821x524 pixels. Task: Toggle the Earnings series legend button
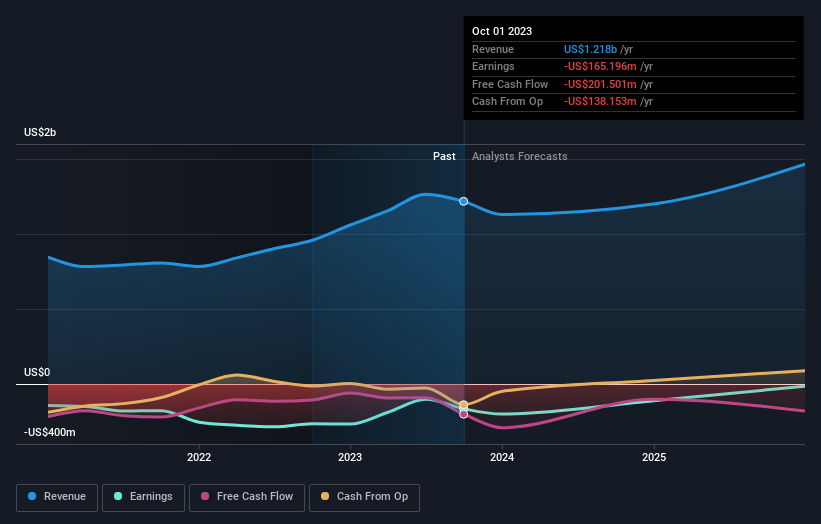[143, 497]
